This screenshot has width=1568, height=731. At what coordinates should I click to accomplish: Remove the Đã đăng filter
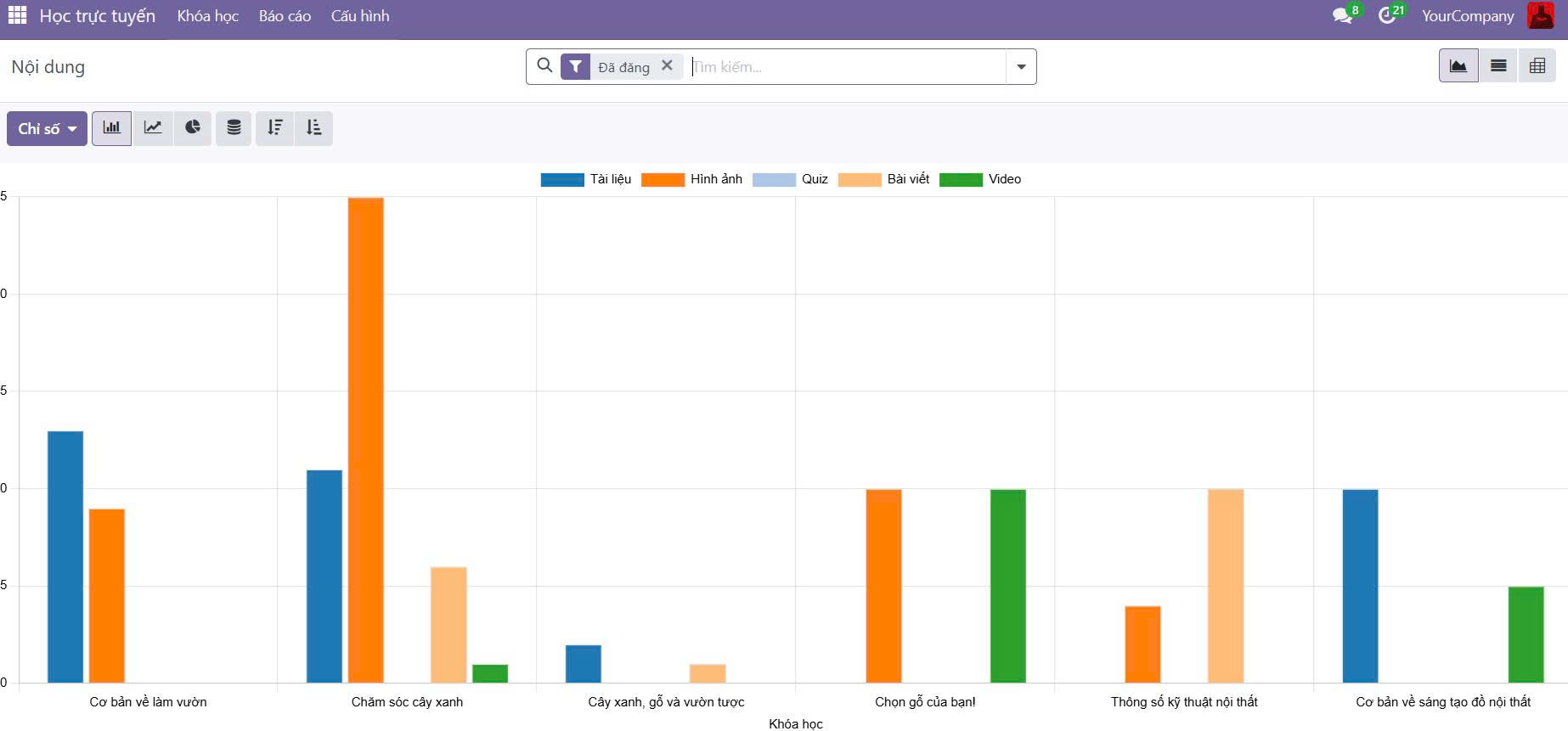(667, 65)
